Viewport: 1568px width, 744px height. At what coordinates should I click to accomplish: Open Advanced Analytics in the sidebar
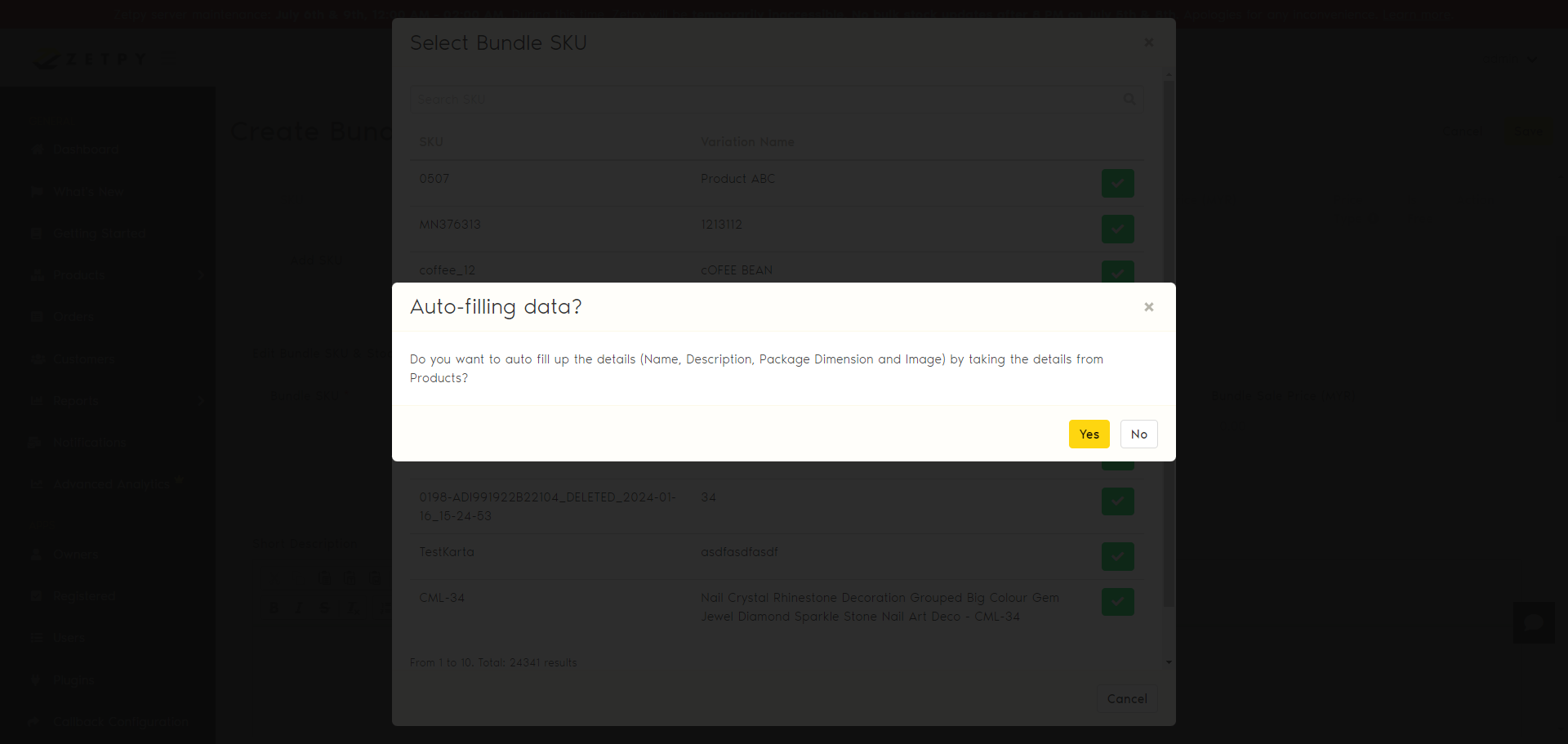(x=111, y=484)
